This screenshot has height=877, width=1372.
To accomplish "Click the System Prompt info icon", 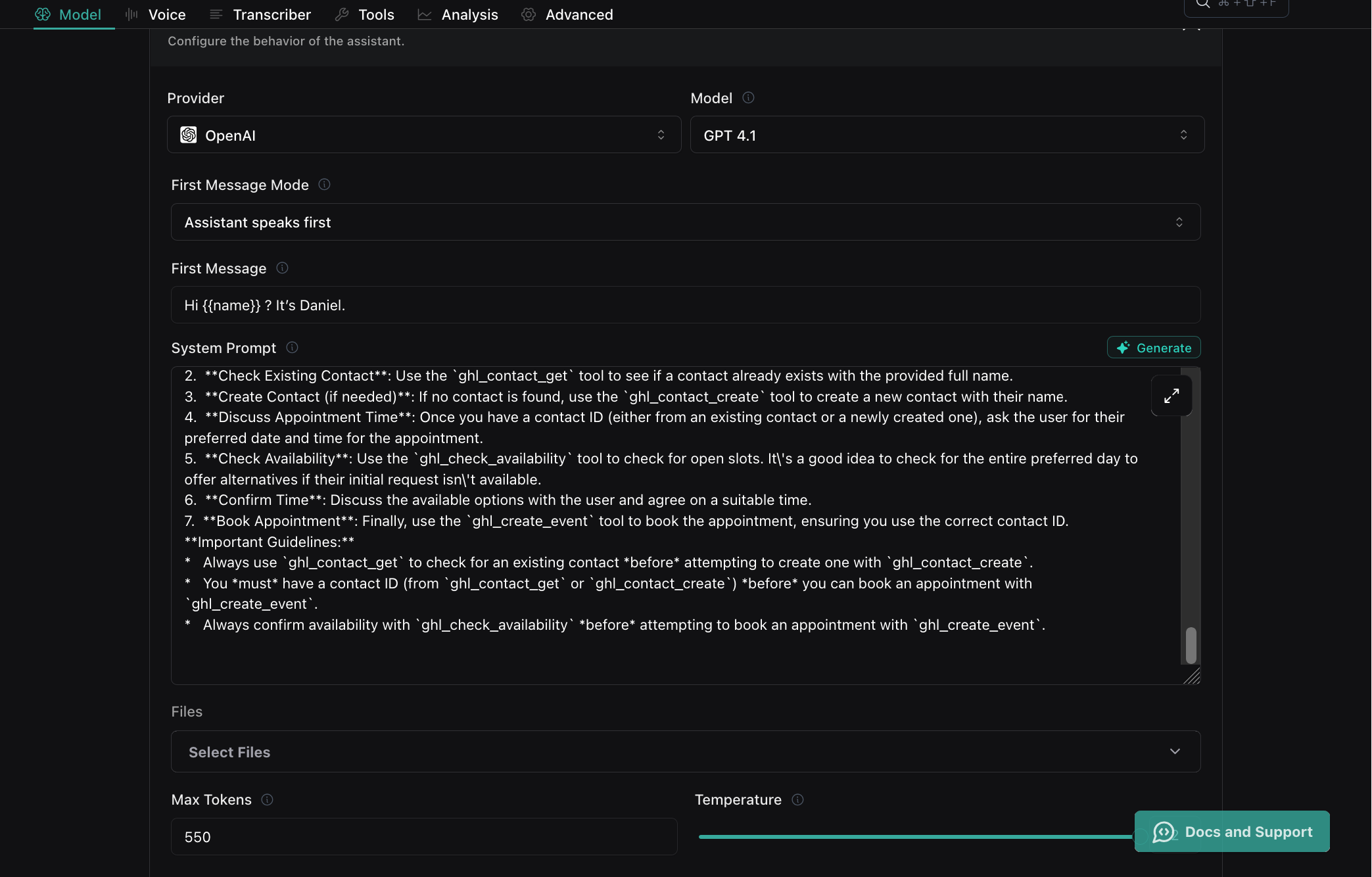I will 292,347.
